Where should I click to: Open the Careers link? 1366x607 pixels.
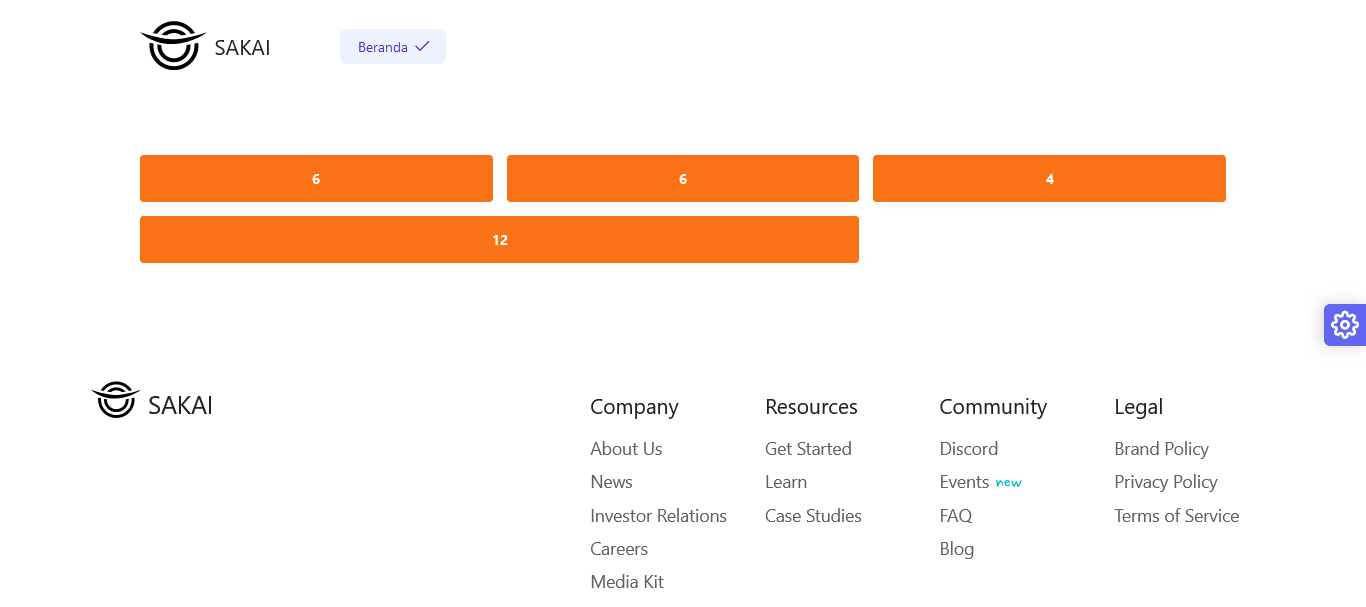tap(619, 549)
